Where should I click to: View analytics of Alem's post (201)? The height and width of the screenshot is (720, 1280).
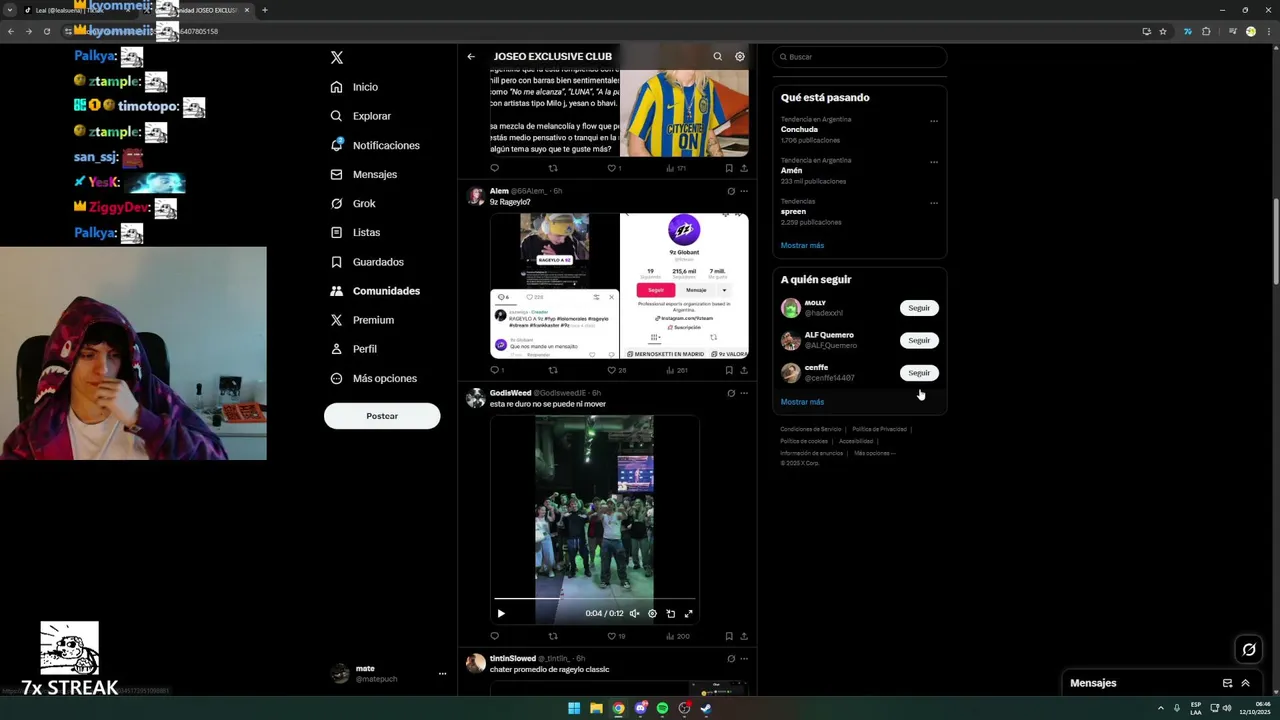click(676, 370)
